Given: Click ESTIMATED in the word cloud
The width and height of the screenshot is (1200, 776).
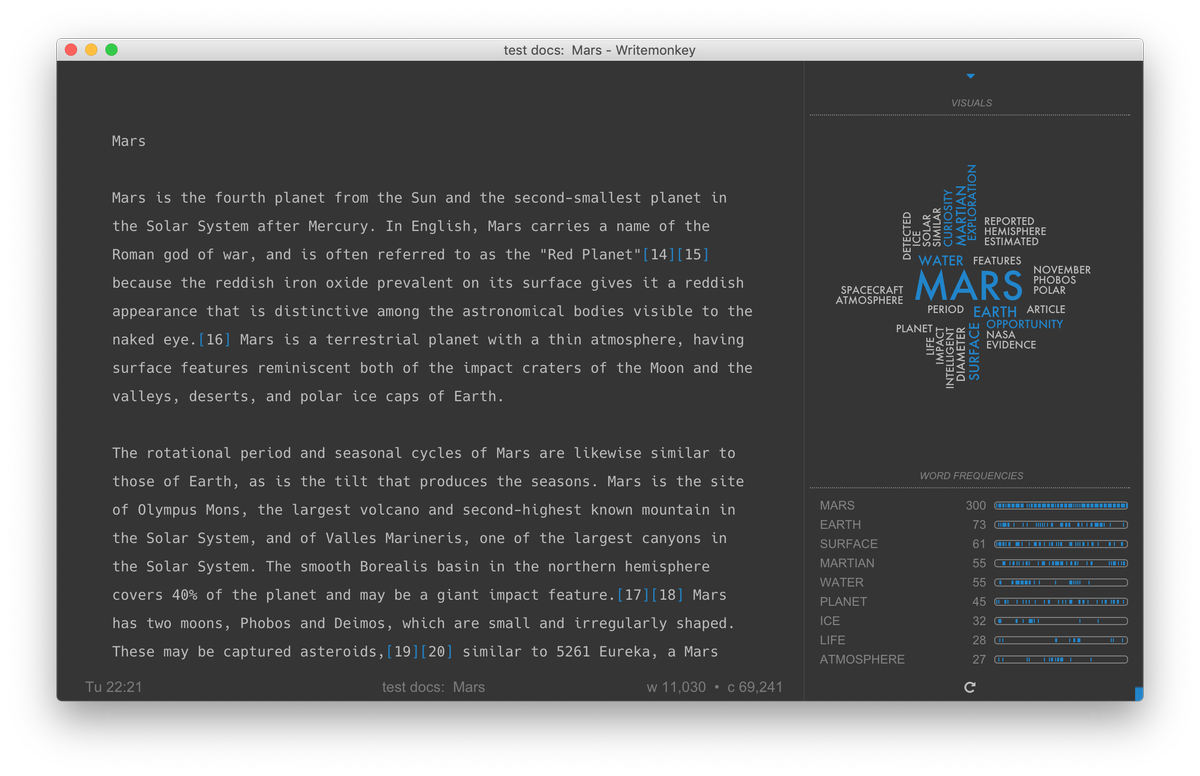Looking at the screenshot, I should pos(1011,241).
